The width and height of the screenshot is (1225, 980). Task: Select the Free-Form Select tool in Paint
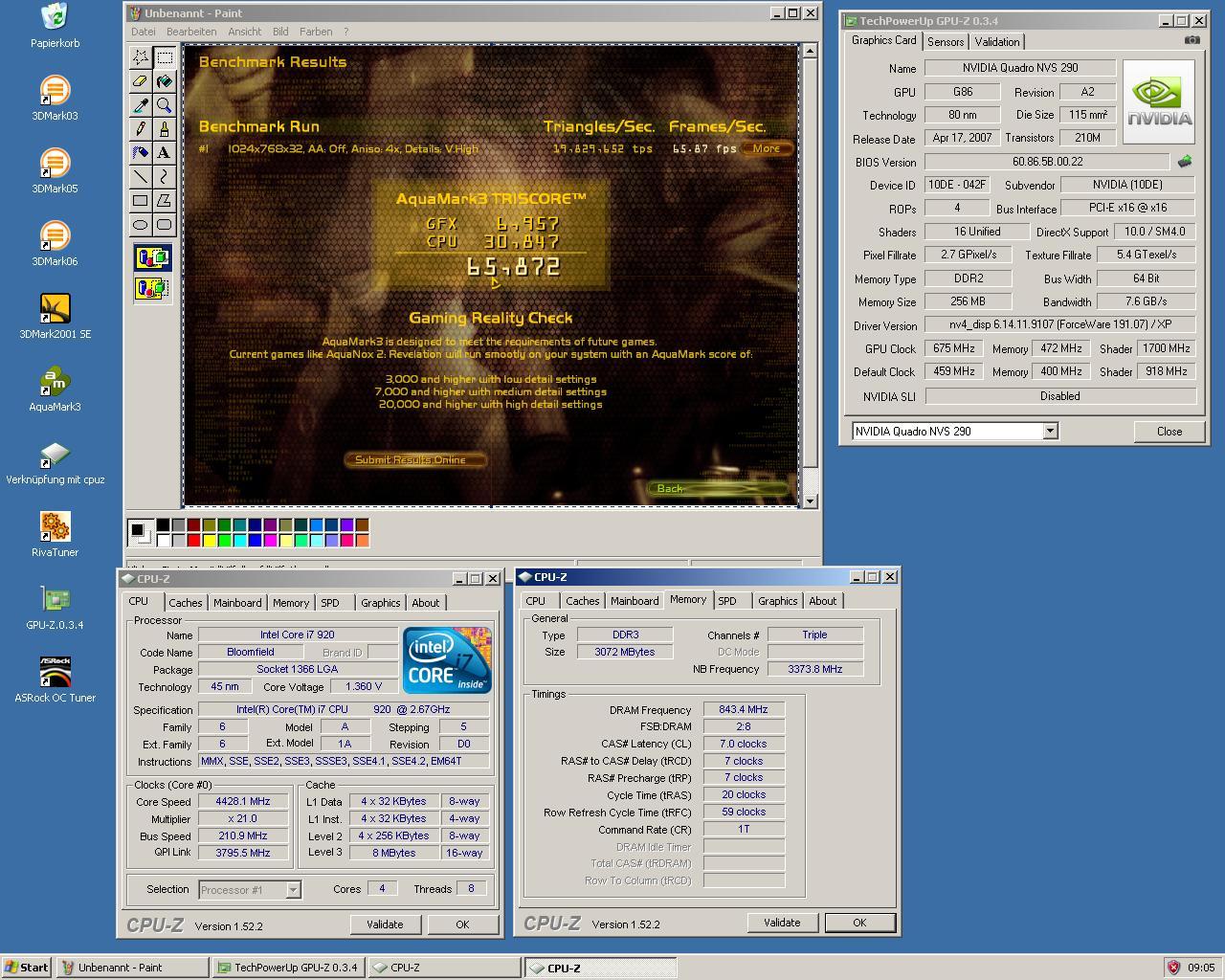(x=141, y=57)
